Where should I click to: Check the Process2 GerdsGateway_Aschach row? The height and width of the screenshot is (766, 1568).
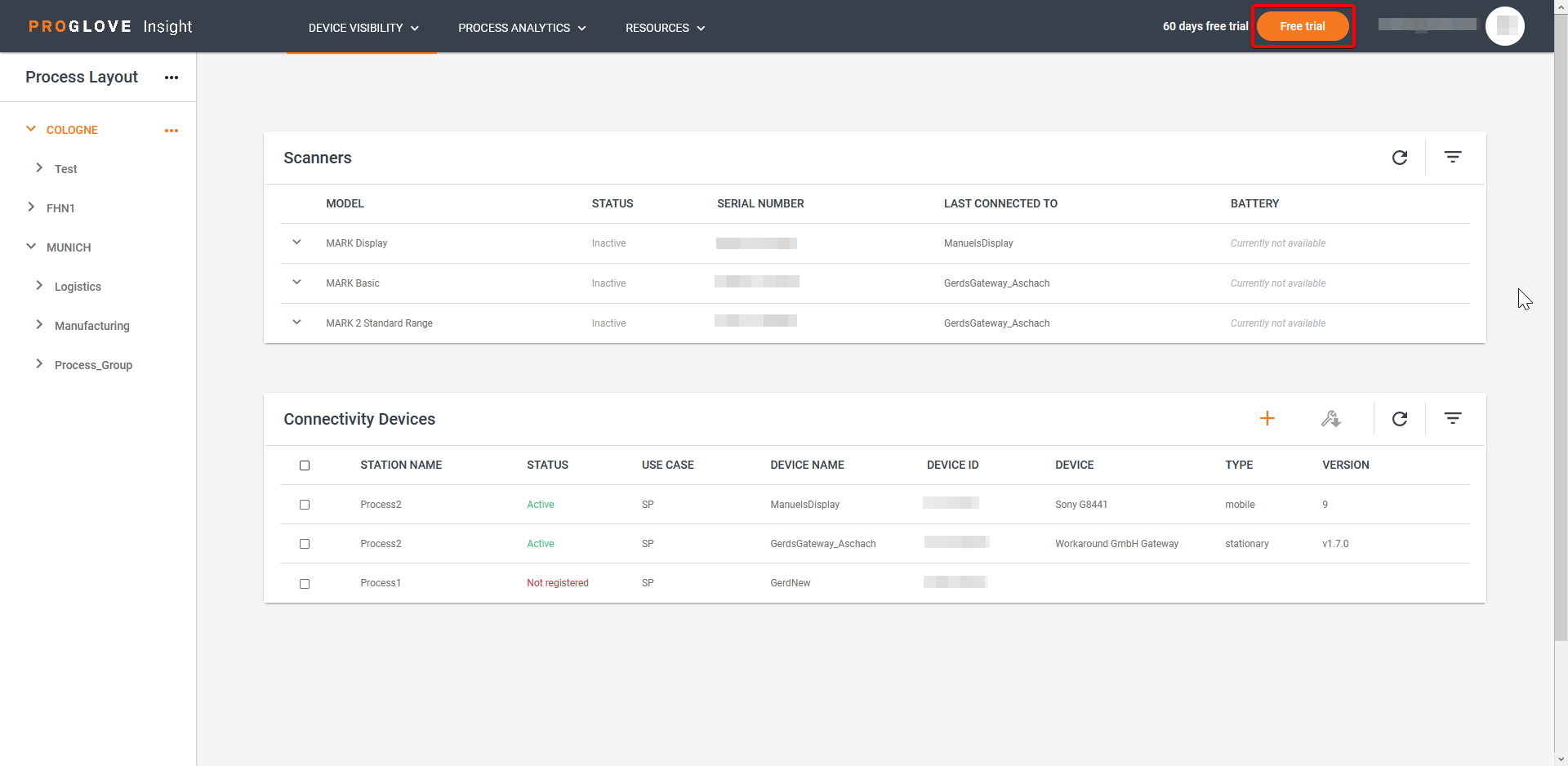tap(305, 544)
